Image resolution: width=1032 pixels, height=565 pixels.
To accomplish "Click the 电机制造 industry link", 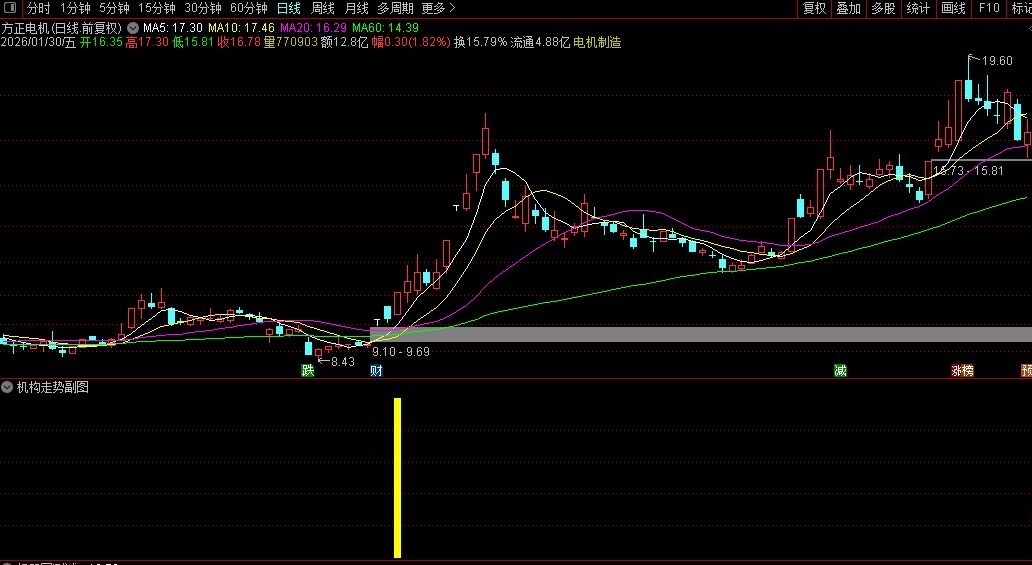I will [597, 42].
